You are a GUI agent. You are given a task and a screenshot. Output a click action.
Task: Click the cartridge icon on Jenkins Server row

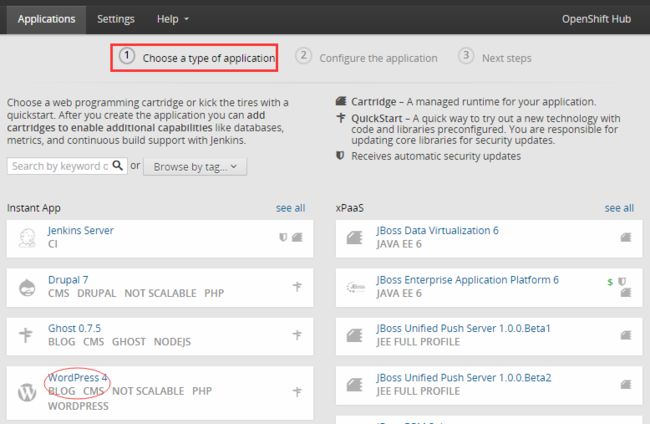click(297, 237)
